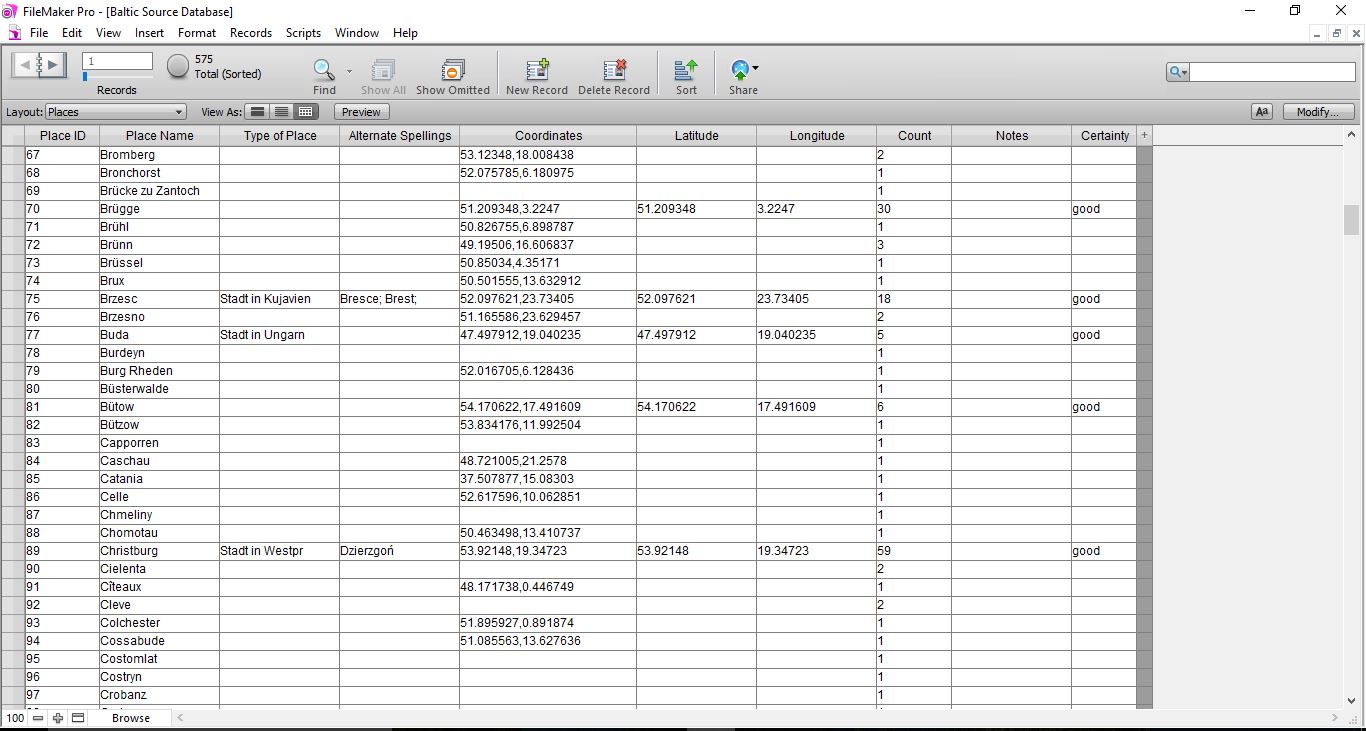Click the Alternate Spellings column header
Screen dimensions: 1366x731
click(399, 135)
